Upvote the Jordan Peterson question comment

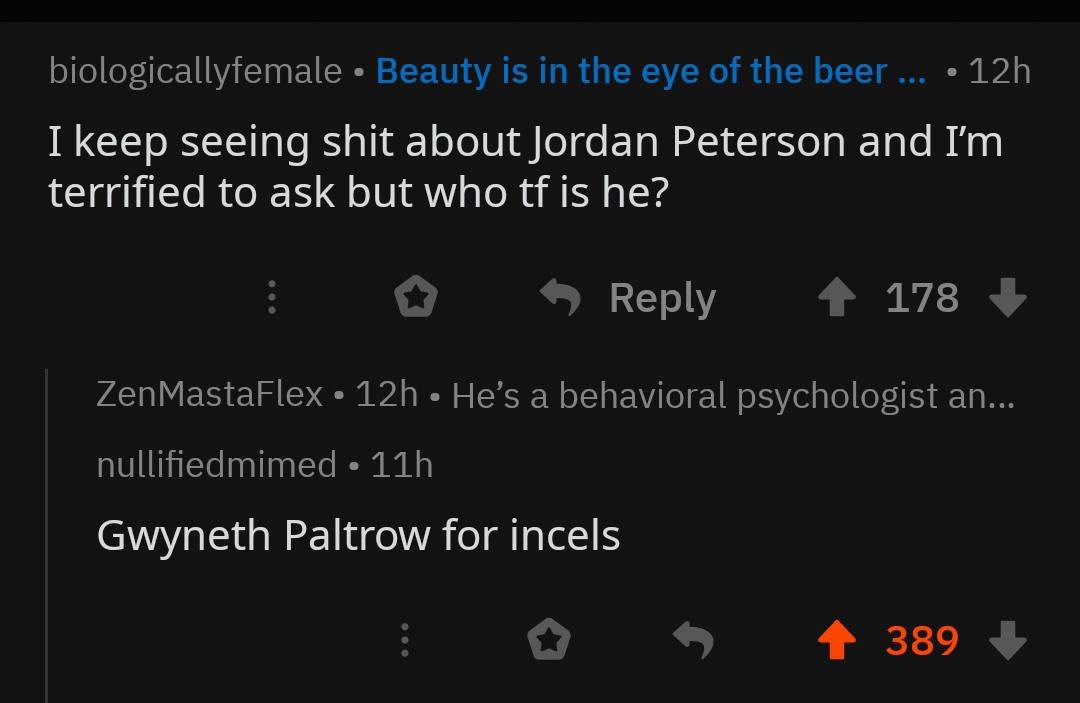click(x=836, y=296)
